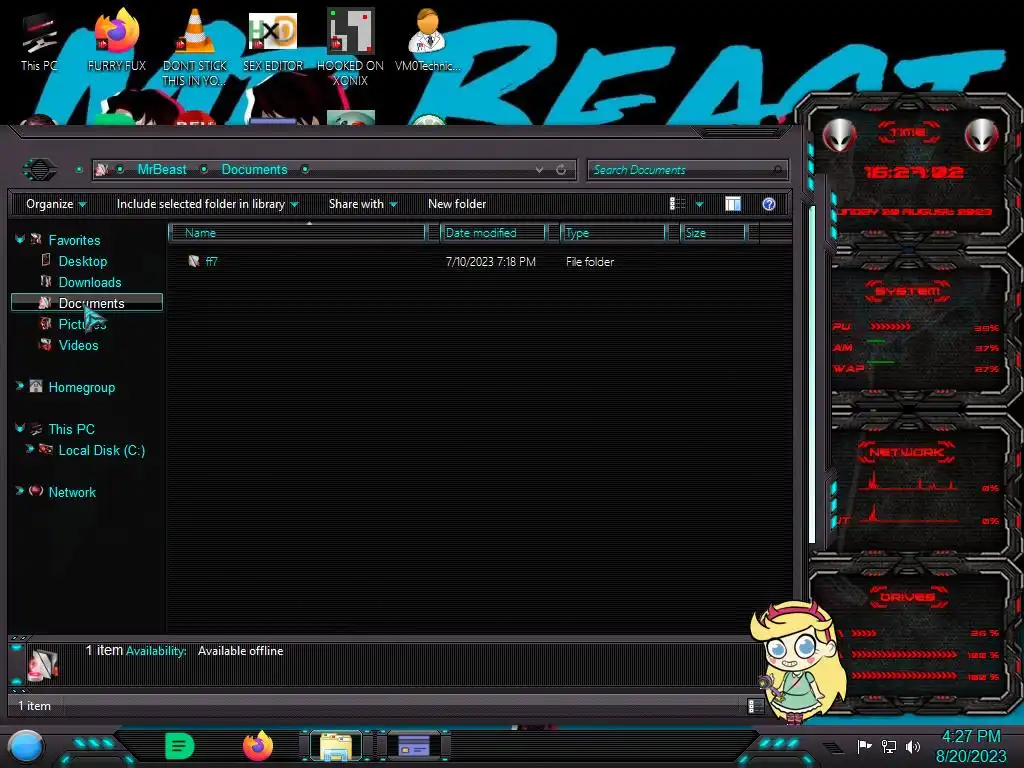
Task: Create a New folder
Action: point(457,204)
